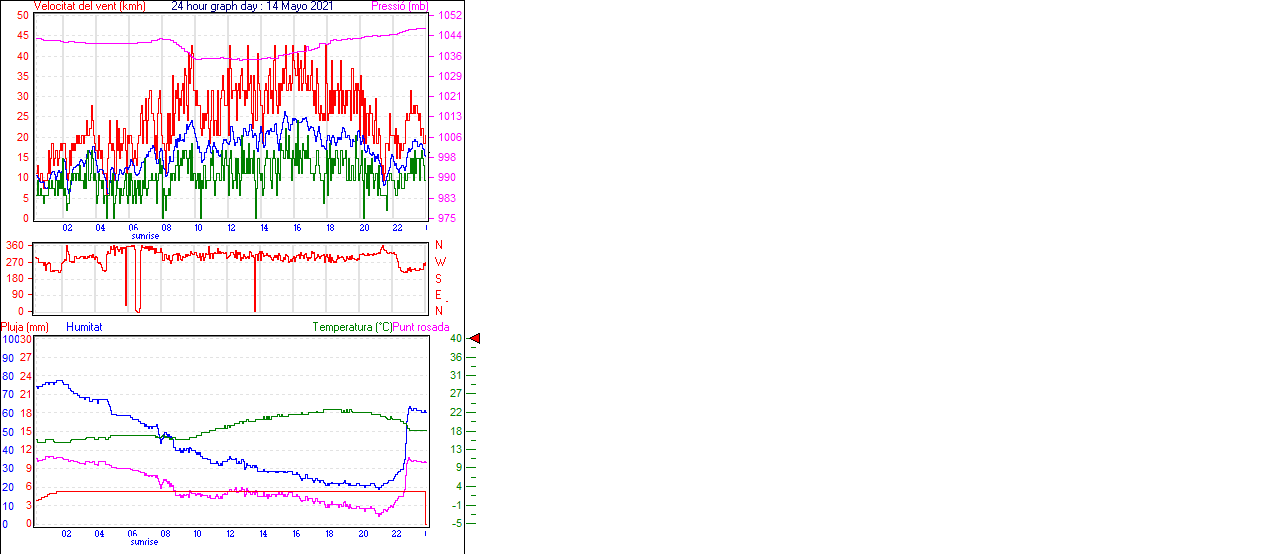Viewport: 1280px width, 554px height.
Task: Click the 'E' compass direction letter
Action: pyautogui.click(x=438, y=295)
